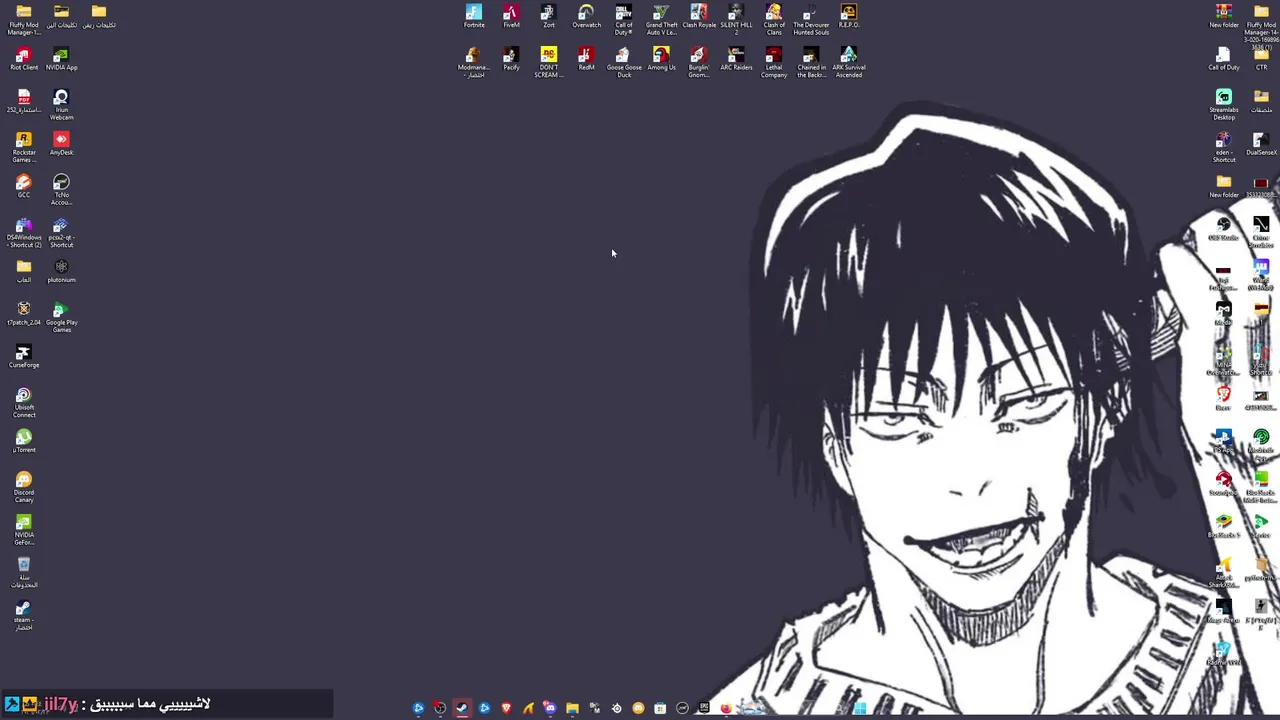1280x720 pixels.
Task: Open the Overwatch shortcut
Action: tap(586, 17)
